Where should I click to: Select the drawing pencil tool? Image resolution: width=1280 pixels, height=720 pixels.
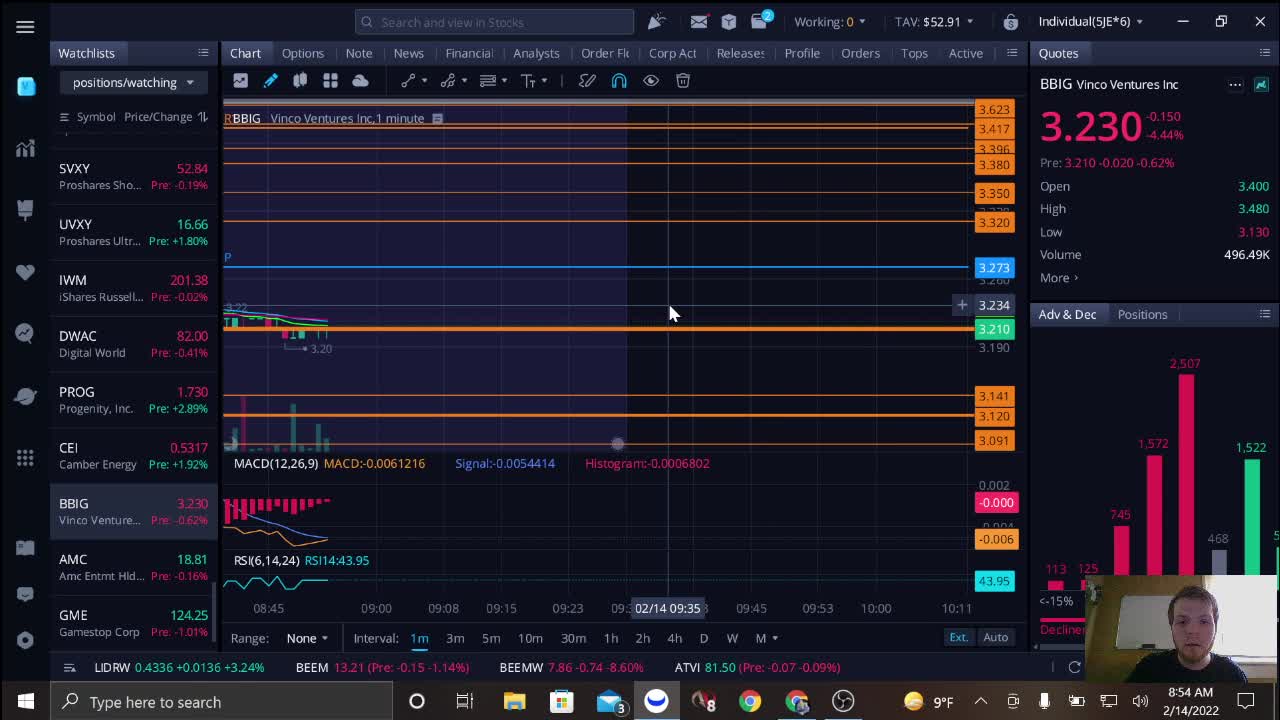[x=270, y=81]
